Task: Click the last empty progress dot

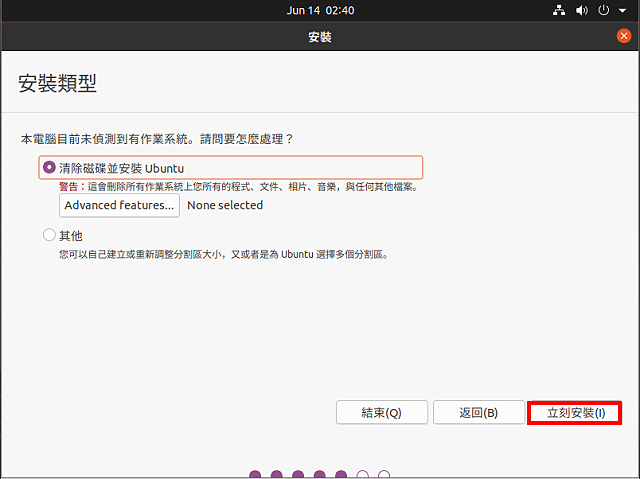Action: (384, 475)
